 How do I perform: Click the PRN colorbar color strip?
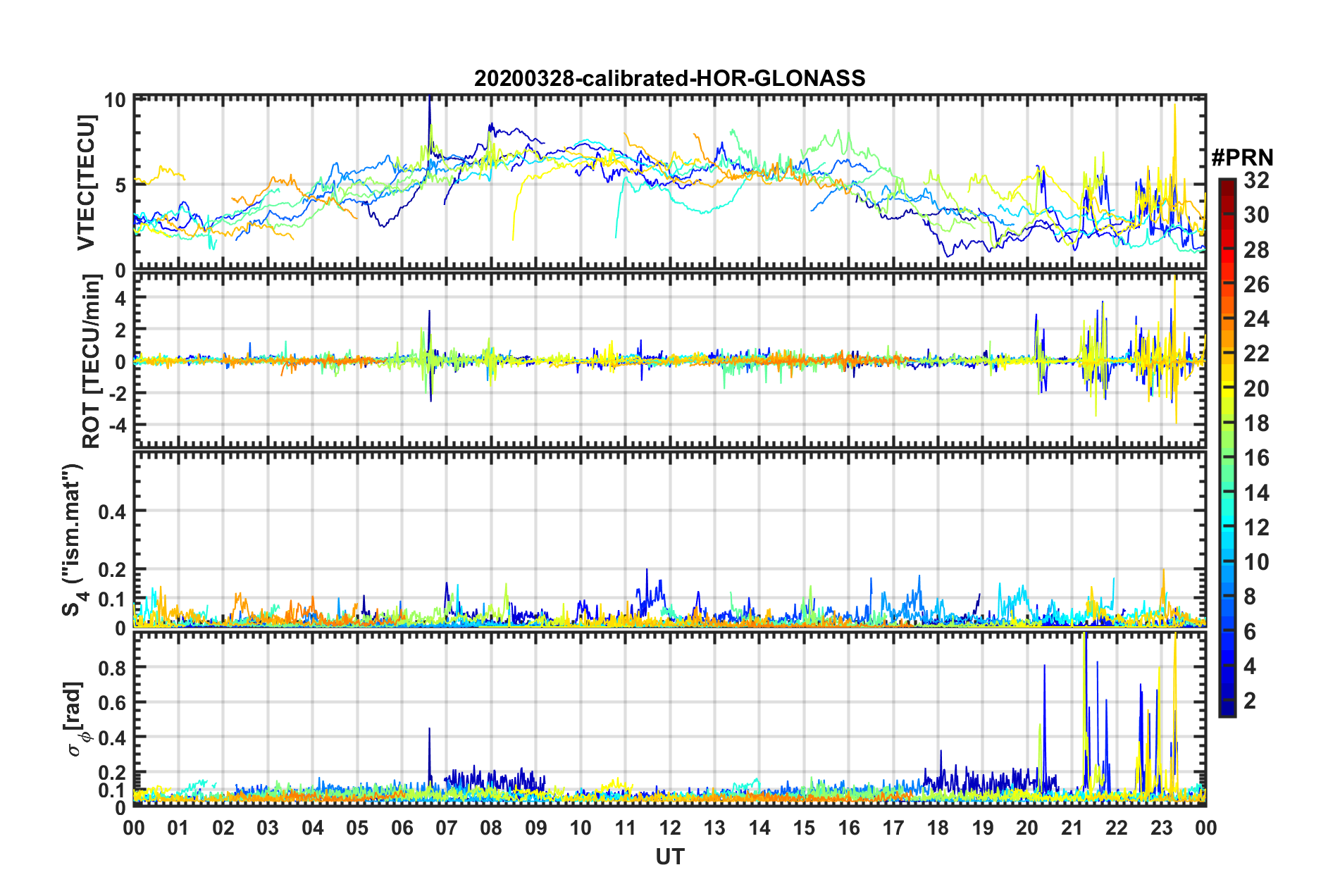pyautogui.click(x=1227, y=447)
